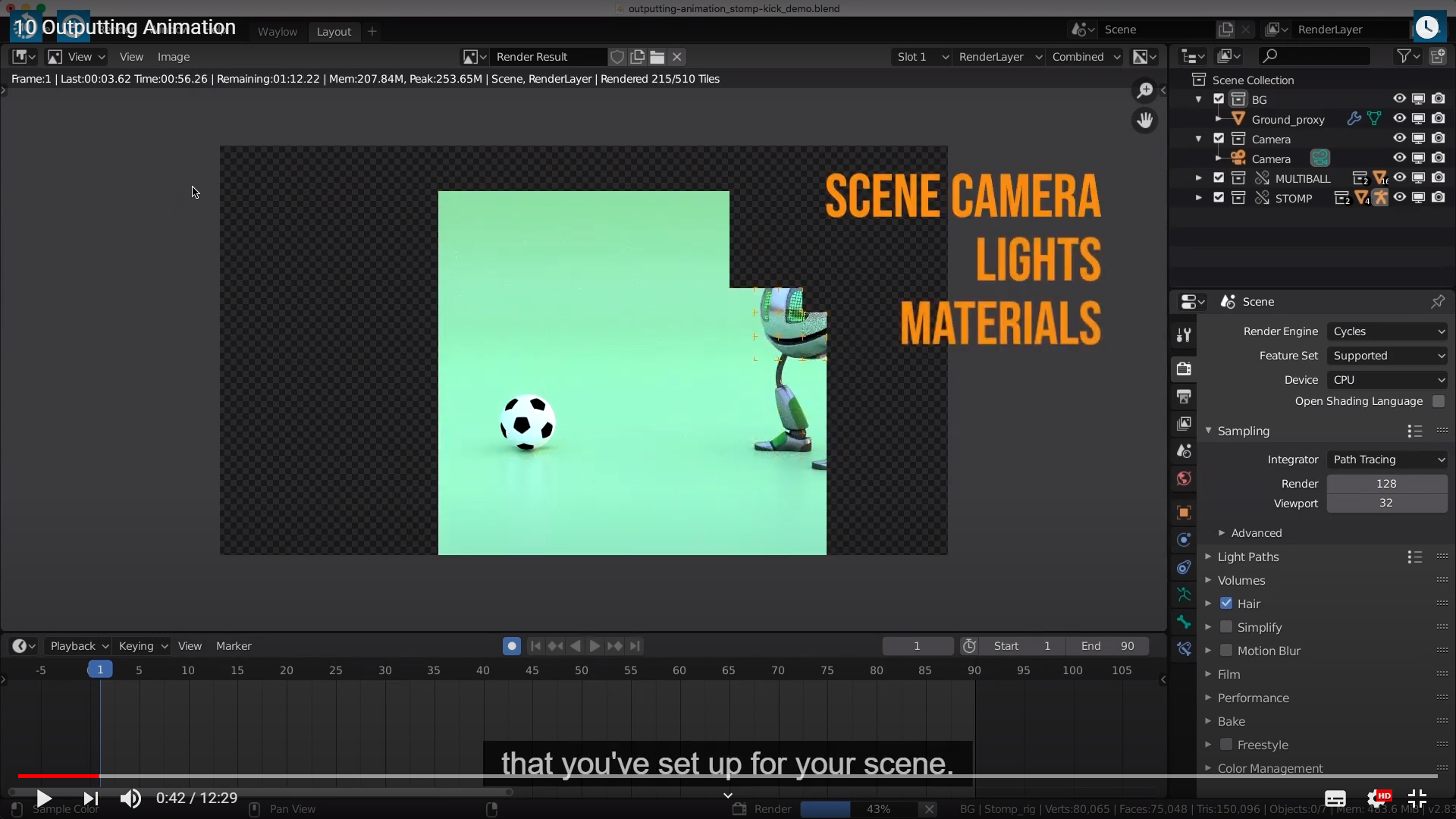Click the zoom magnifier icon in viewer
Image resolution: width=1456 pixels, height=819 pixels.
pos(1144,91)
